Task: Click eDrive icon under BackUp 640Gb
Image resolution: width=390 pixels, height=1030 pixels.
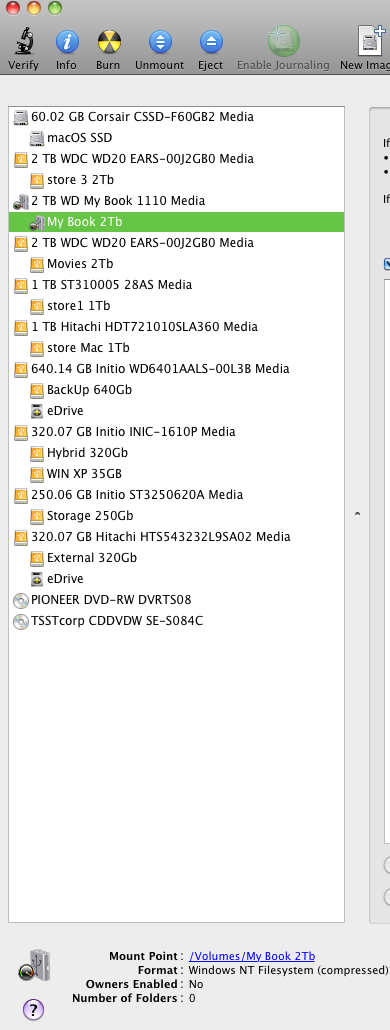Action: coord(37,411)
